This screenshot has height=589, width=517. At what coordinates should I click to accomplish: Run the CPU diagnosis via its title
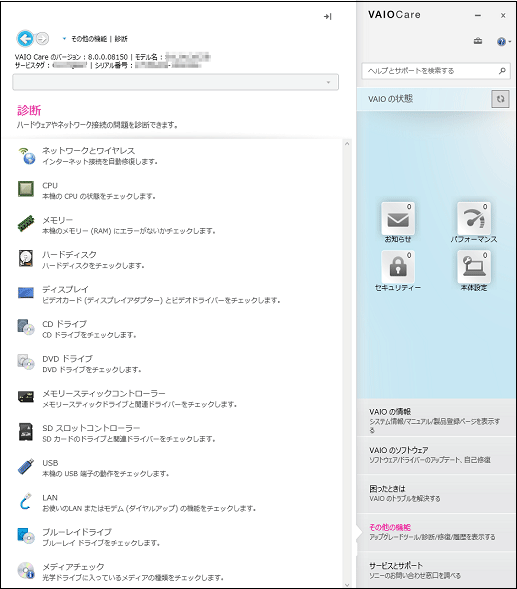click(x=50, y=186)
